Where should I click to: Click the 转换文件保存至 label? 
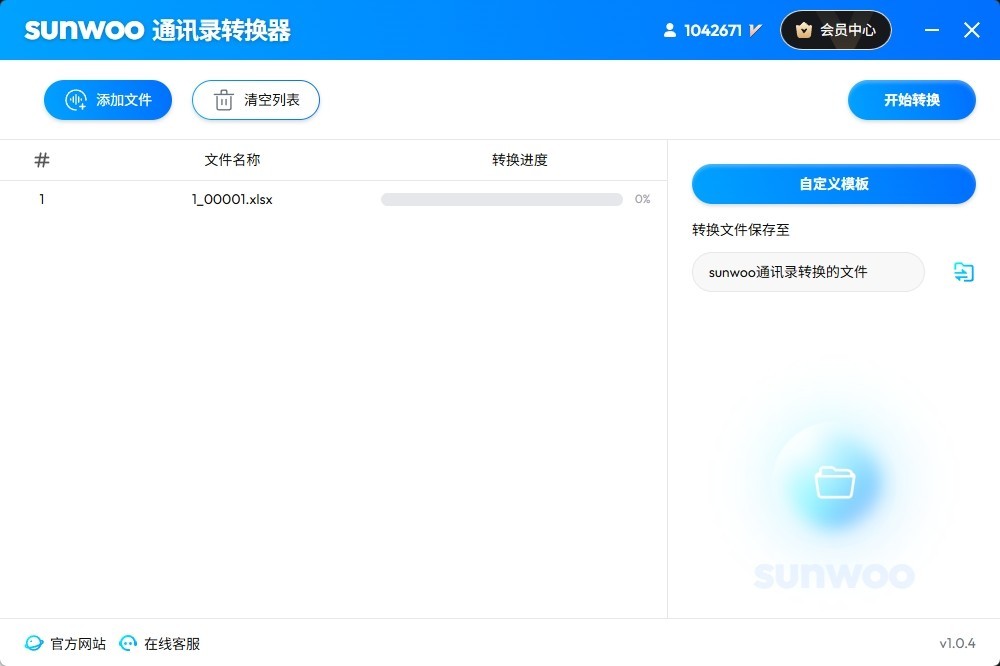pos(740,230)
